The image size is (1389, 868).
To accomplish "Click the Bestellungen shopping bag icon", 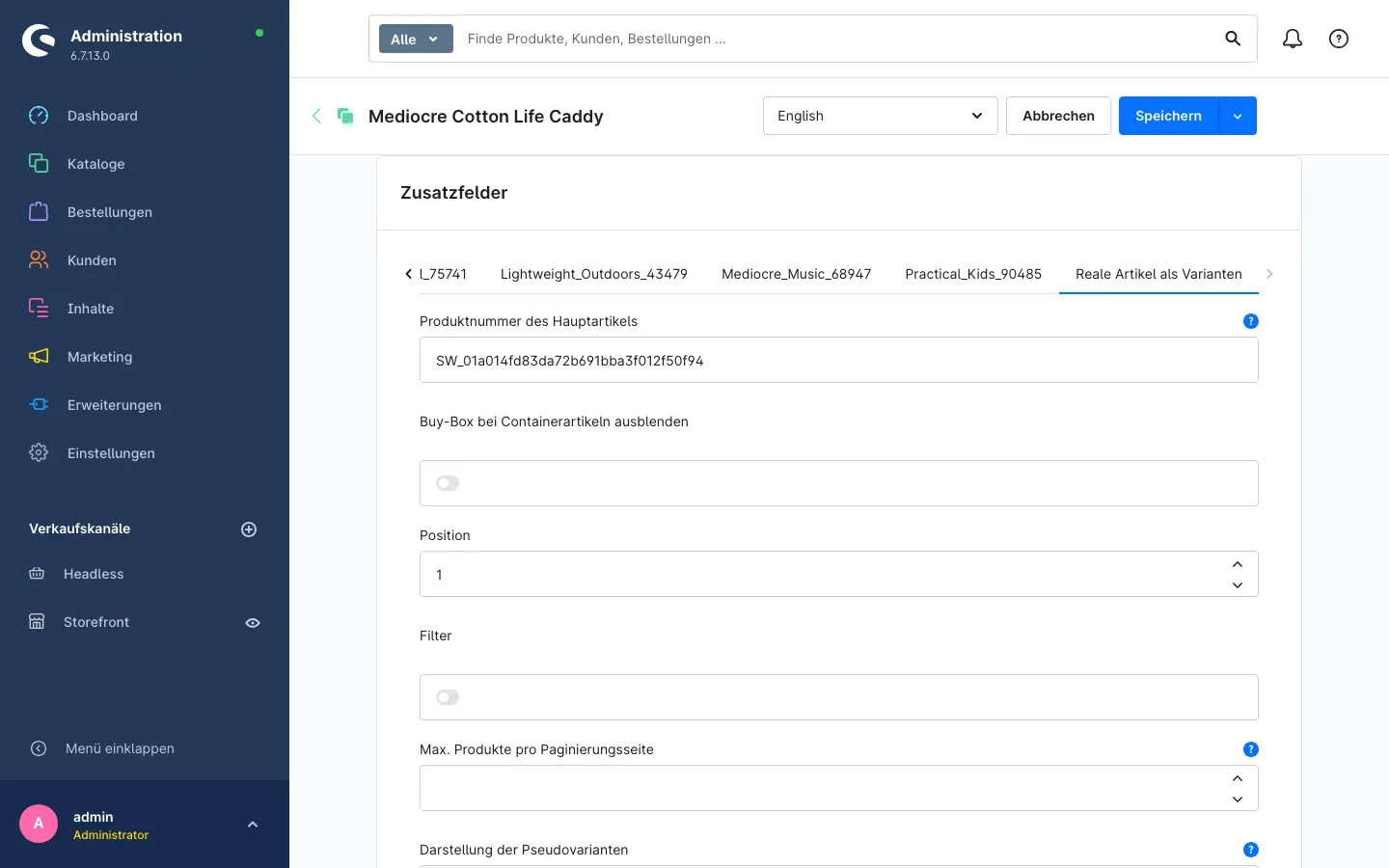I will [39, 212].
